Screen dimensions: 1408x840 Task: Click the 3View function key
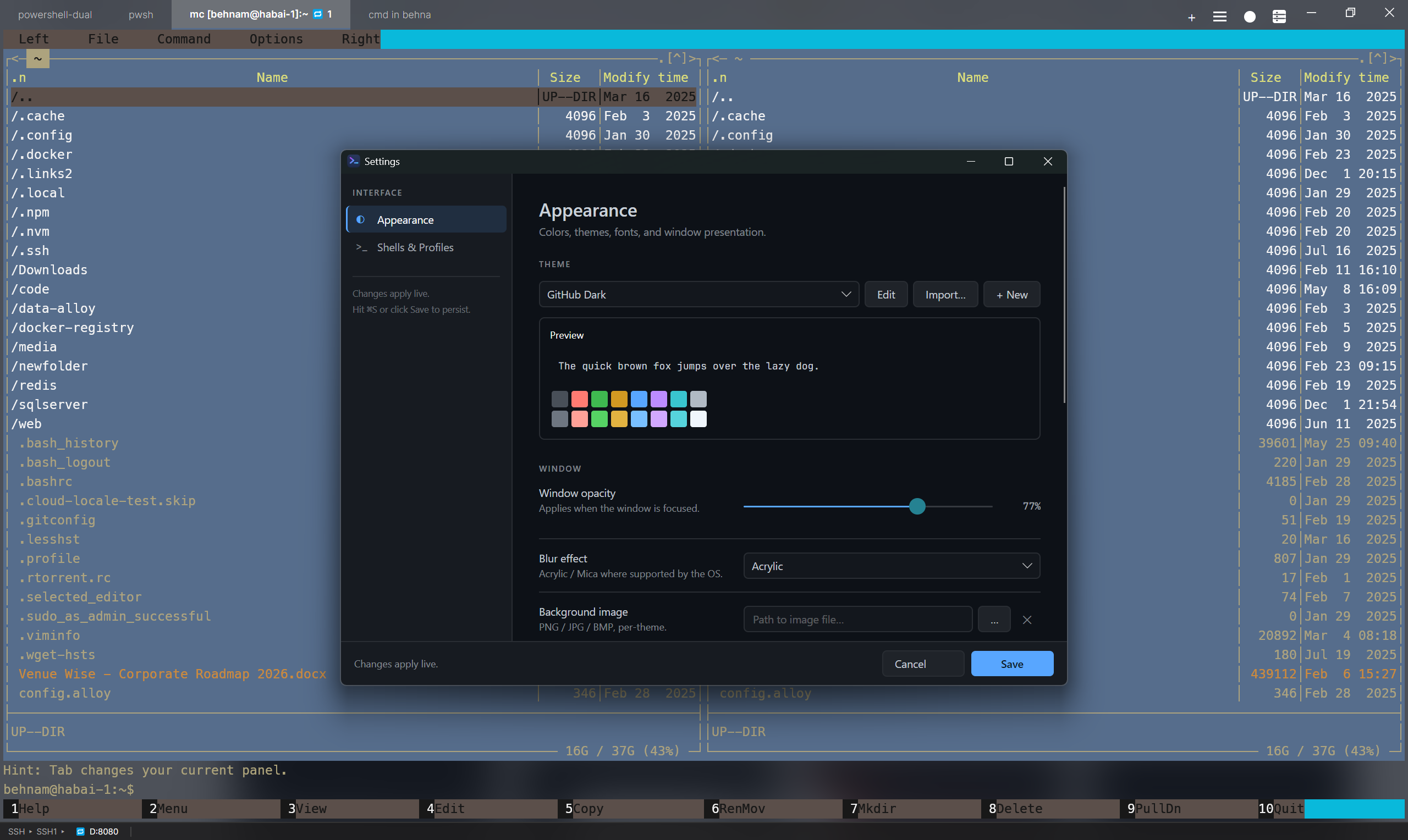(349, 809)
